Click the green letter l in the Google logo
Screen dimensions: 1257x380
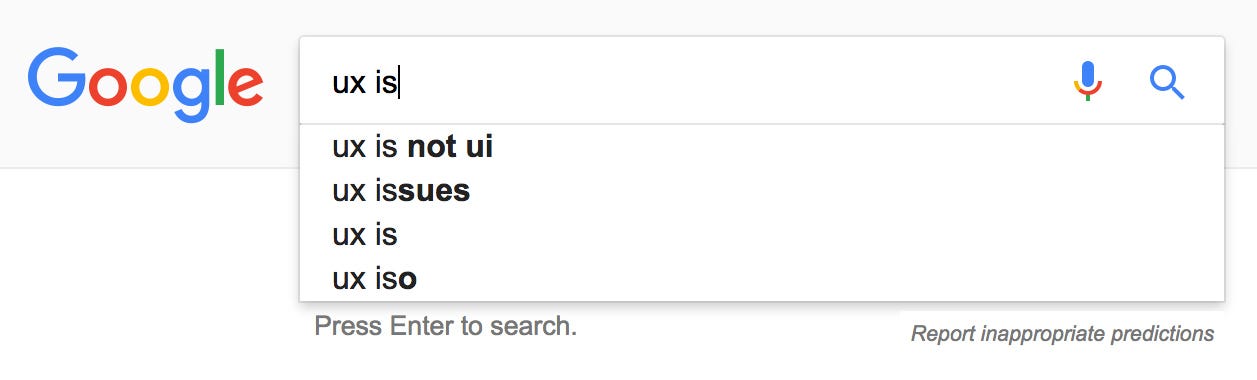pos(217,77)
